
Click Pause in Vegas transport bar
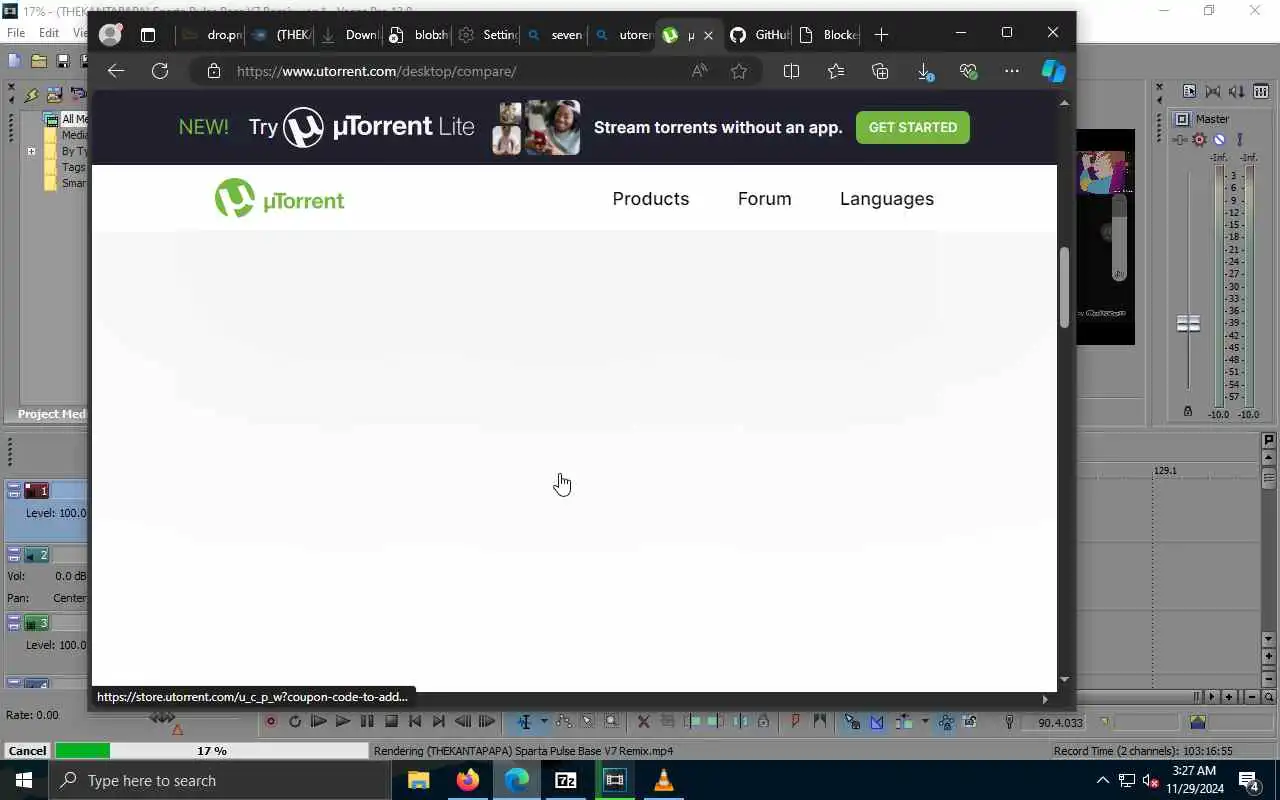pos(367,721)
